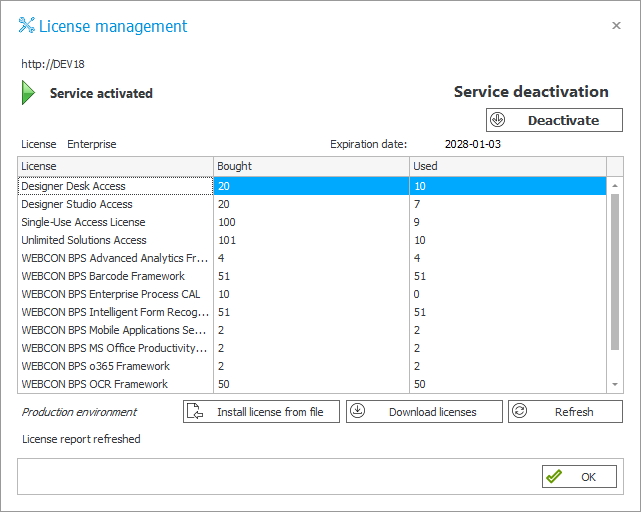
Task: Click Bought value 100 for Single-Use Access
Action: click(226, 222)
